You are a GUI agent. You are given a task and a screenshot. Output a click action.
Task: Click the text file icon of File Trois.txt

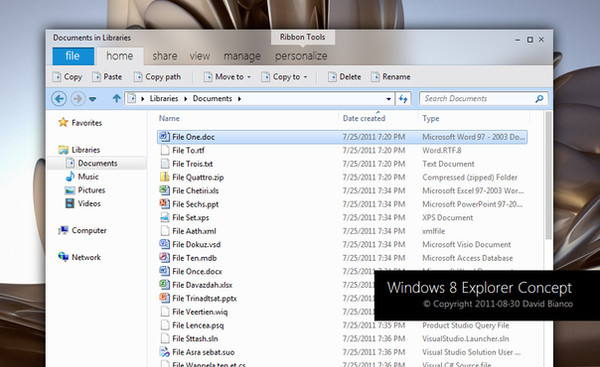coord(165,163)
